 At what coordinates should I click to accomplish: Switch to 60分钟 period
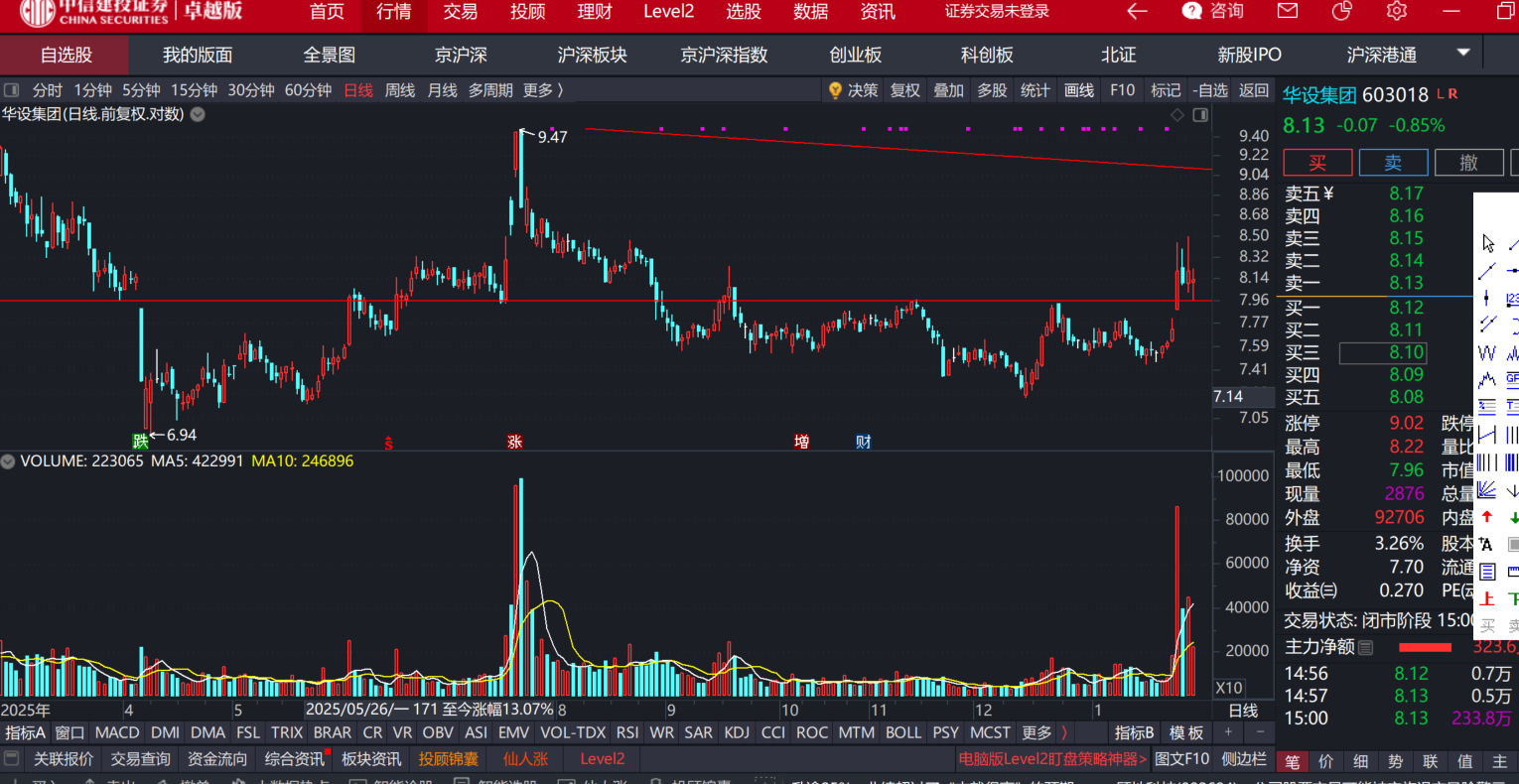click(308, 90)
